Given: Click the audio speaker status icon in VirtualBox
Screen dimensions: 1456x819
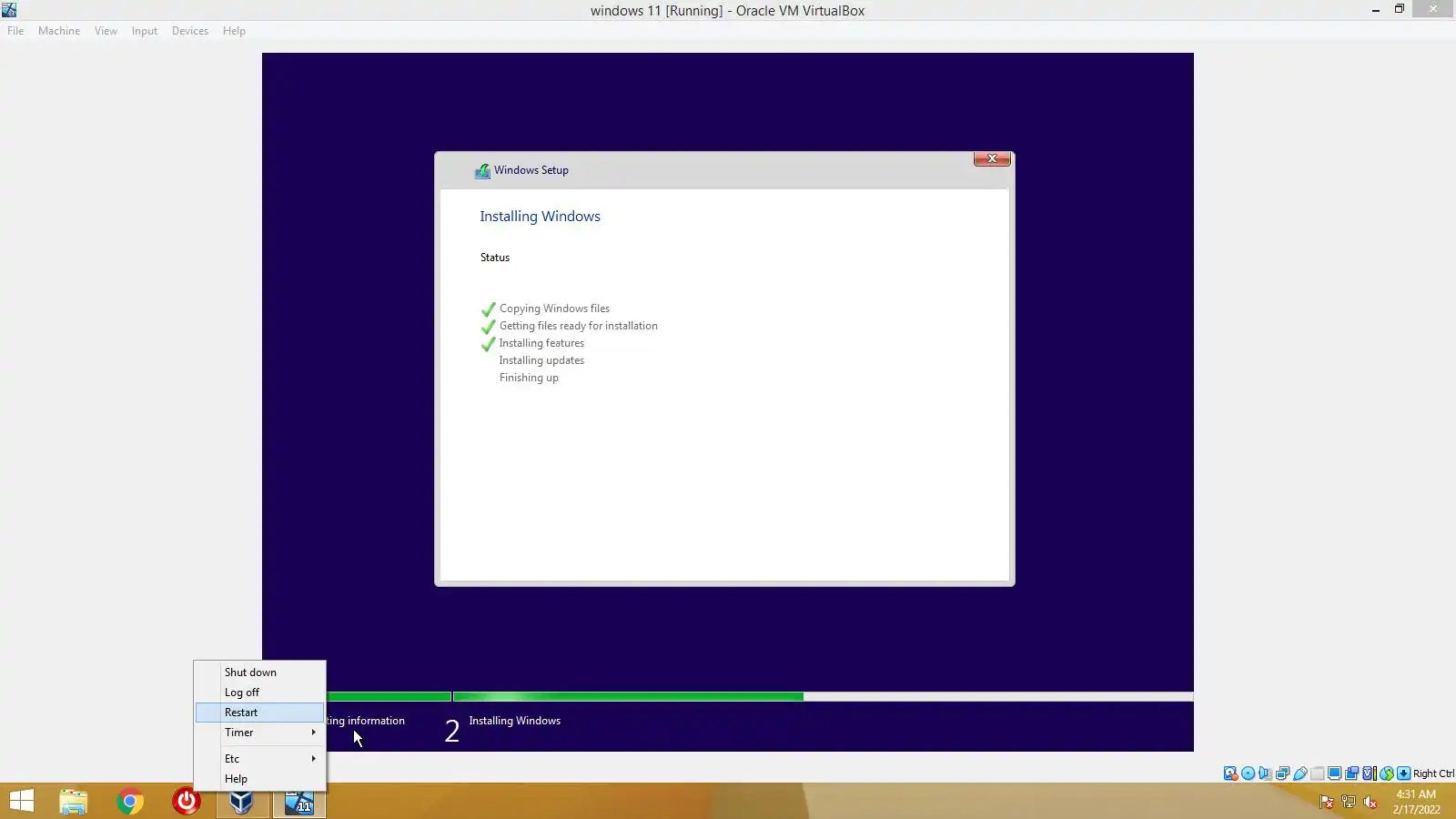Looking at the screenshot, I should 1266,773.
